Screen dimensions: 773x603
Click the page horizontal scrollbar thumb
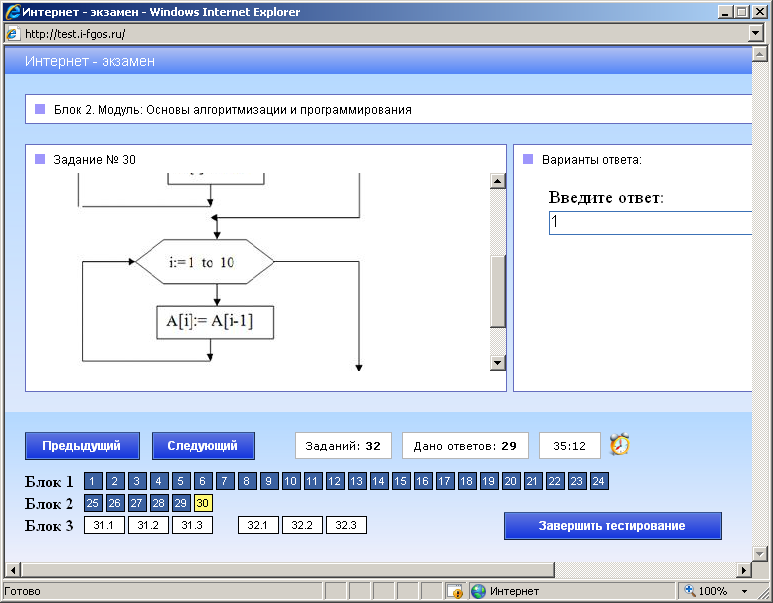pos(287,570)
